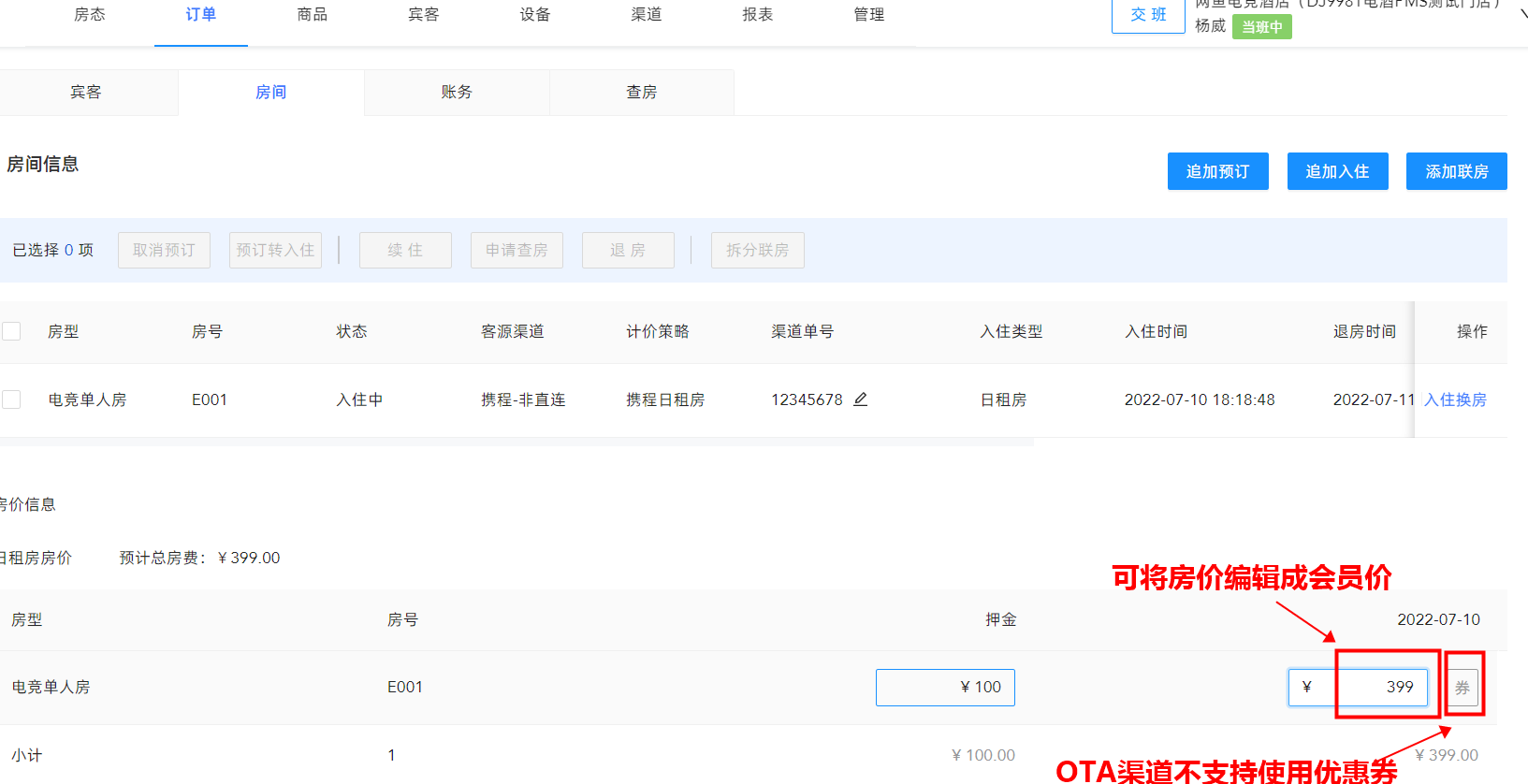Switch to the 宾客 order sub-tab
Viewport: 1528px width, 784px height.
[86, 92]
